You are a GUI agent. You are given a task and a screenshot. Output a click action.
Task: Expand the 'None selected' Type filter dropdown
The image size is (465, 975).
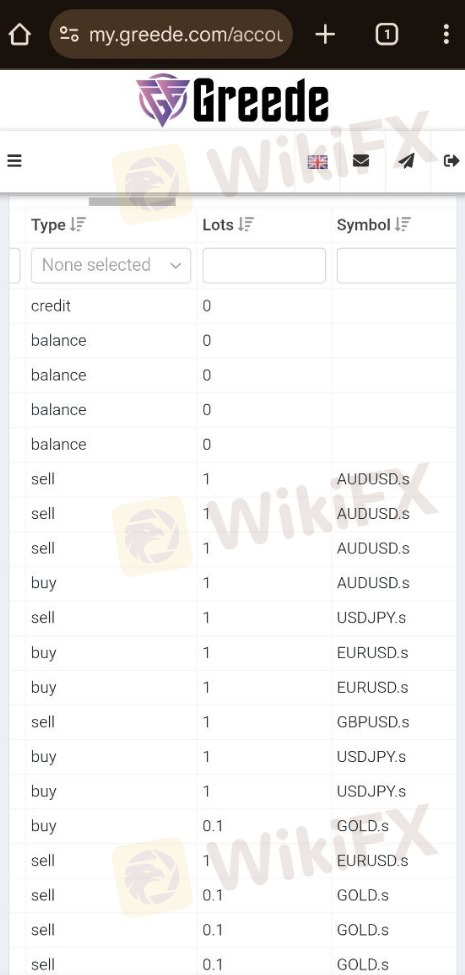click(x=111, y=266)
